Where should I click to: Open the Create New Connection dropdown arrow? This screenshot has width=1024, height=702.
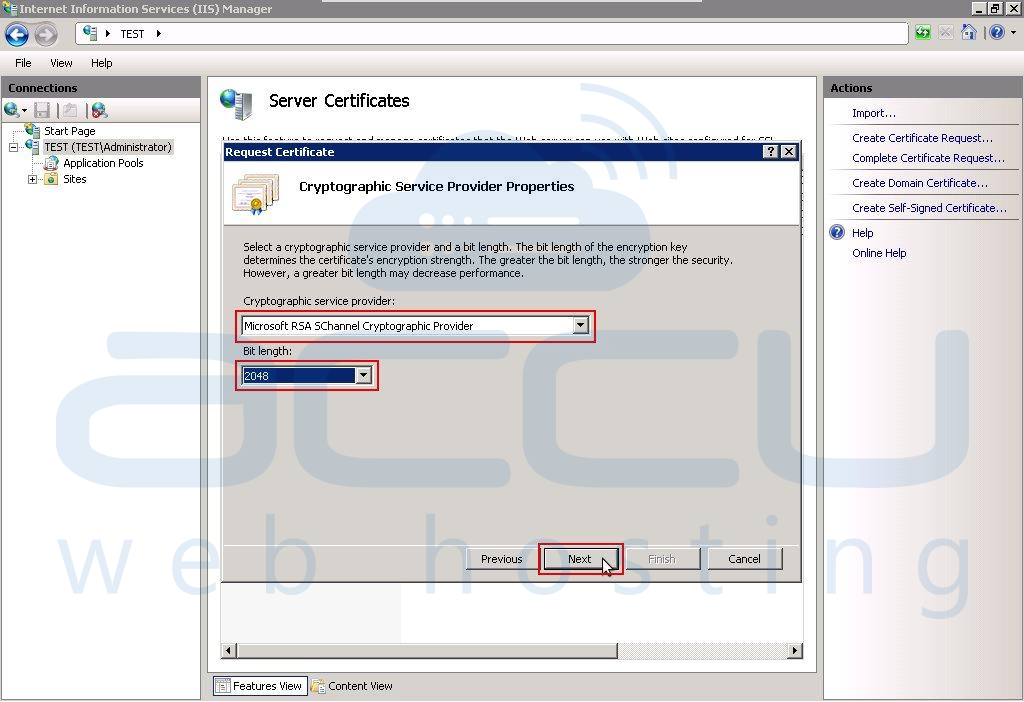click(24, 110)
